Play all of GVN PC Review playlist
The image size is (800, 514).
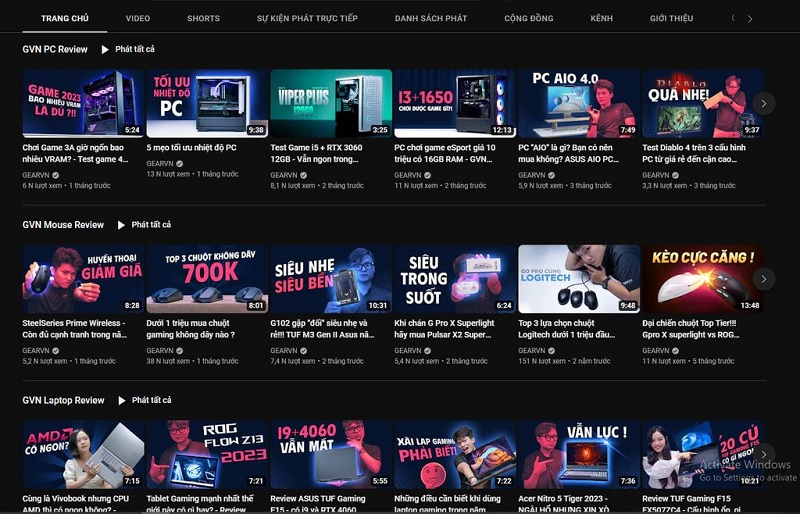tap(135, 49)
